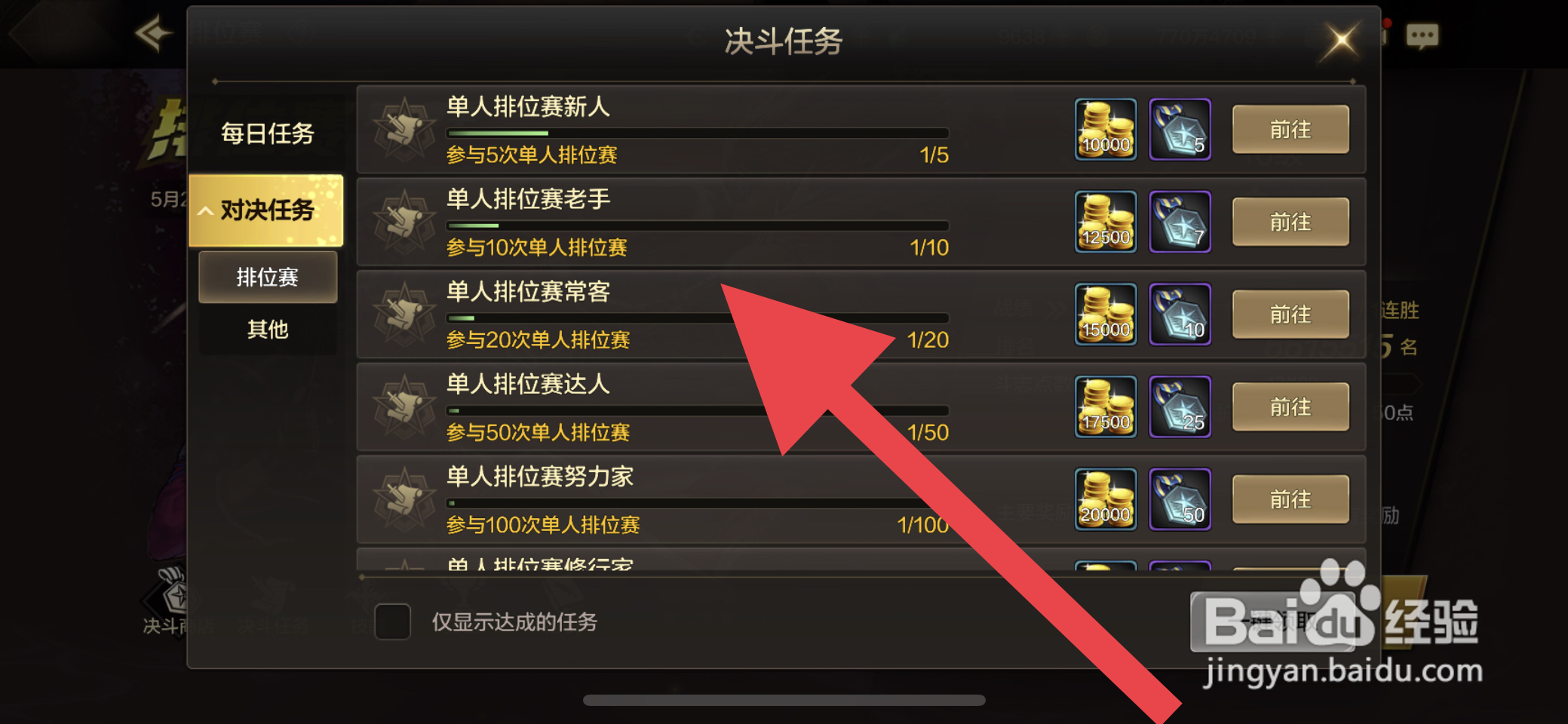Screen dimensions: 1568x724
Task: Collapse the 对决任务 category
Action: pos(265,210)
